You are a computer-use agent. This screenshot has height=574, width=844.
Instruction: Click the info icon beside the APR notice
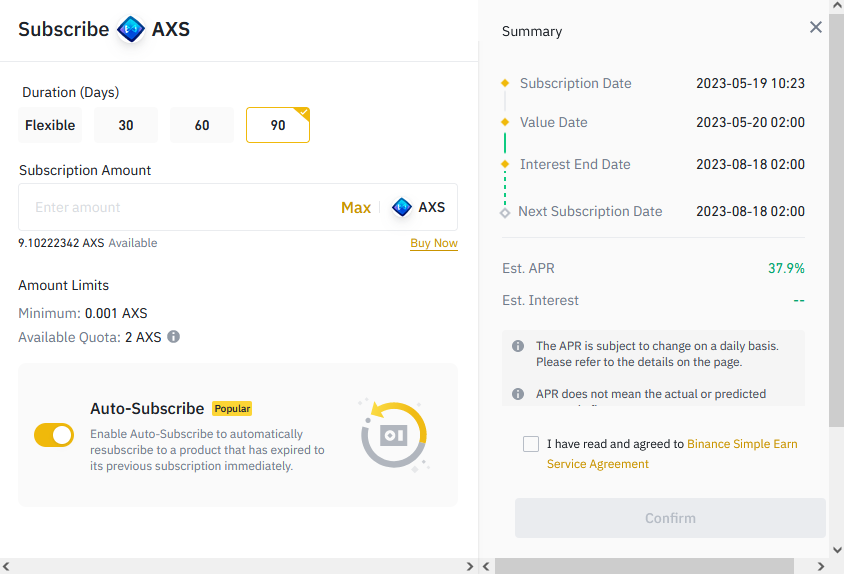[518, 346]
